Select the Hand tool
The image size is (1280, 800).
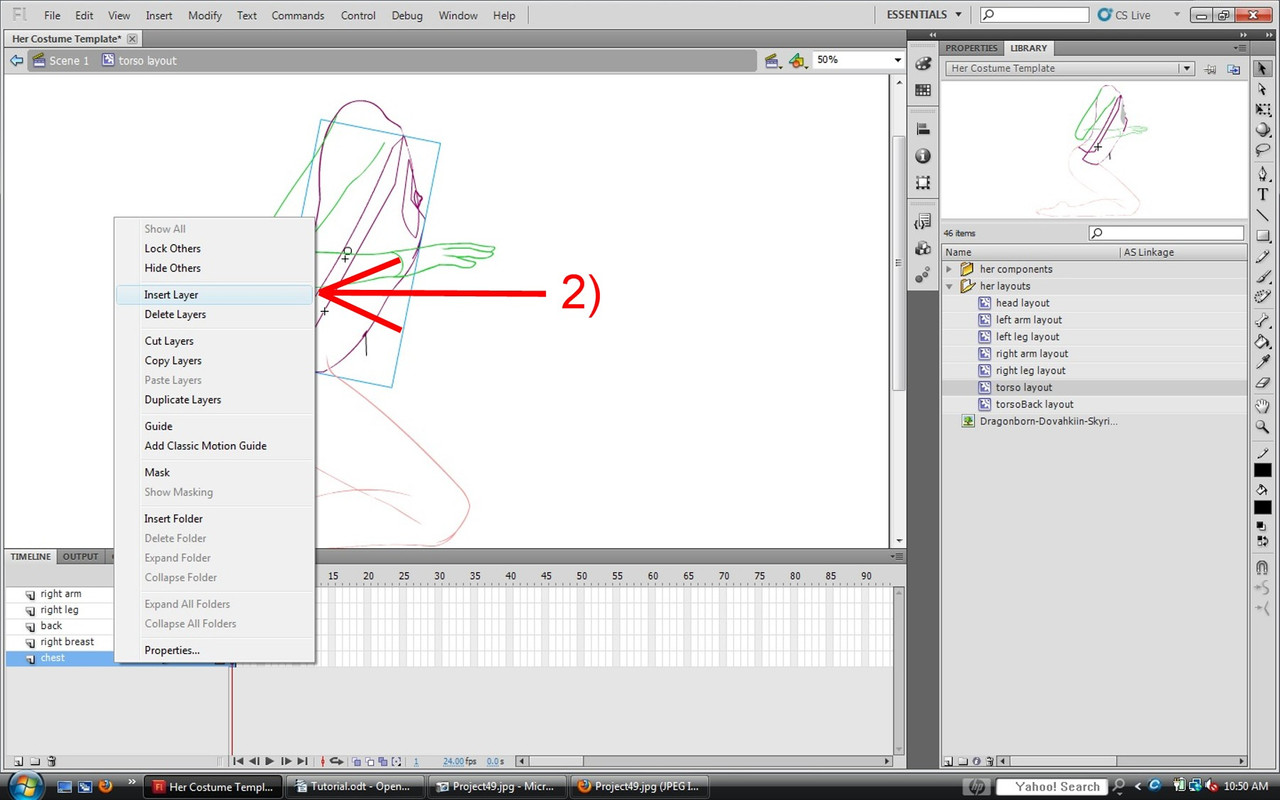click(1263, 406)
